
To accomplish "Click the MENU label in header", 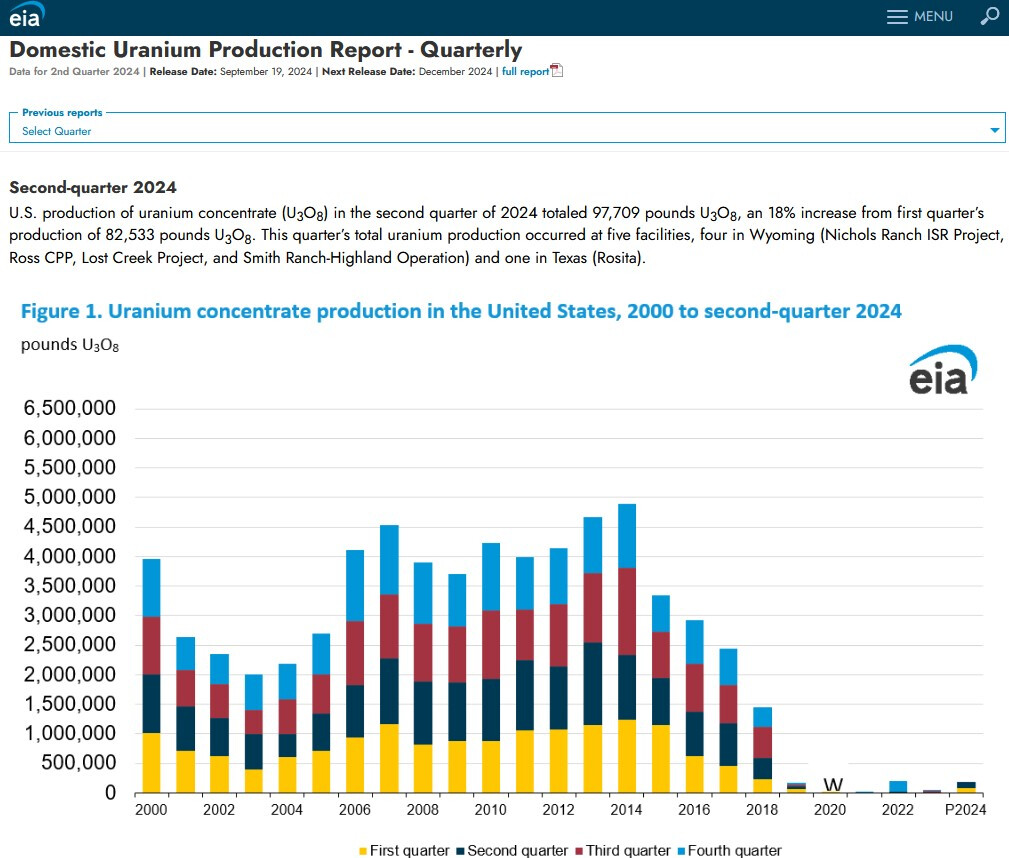I will pyautogui.click(x=933, y=17).
